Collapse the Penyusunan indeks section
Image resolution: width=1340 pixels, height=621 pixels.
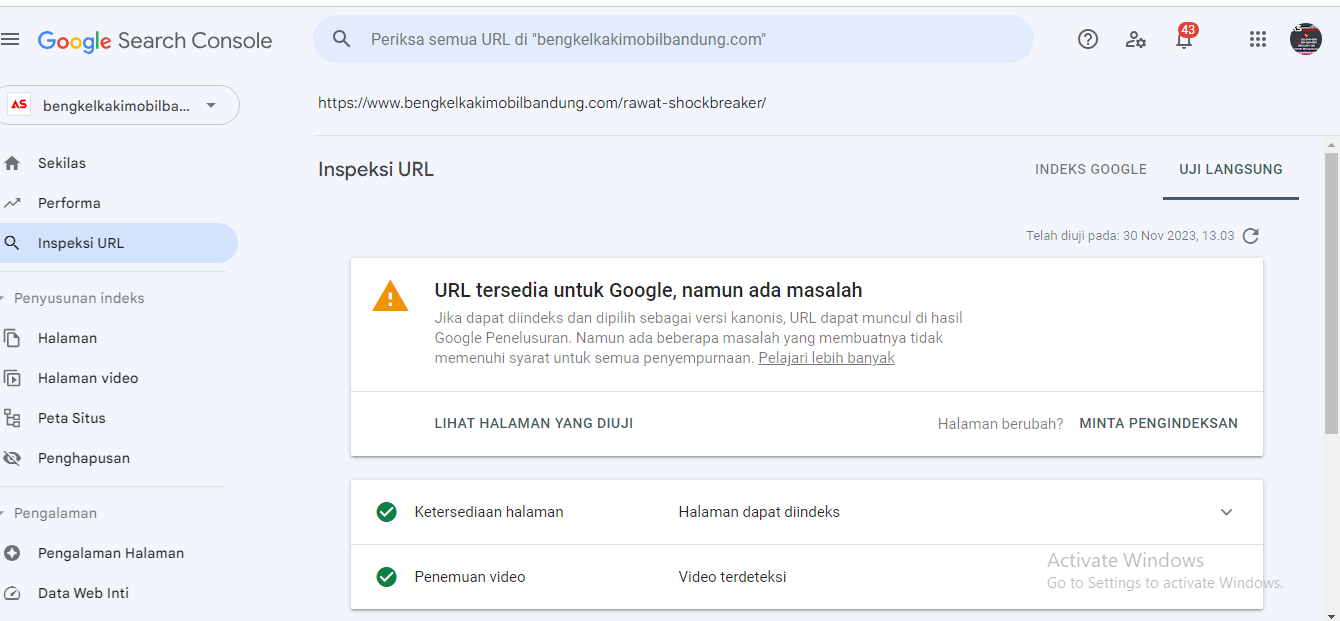(x=72, y=298)
